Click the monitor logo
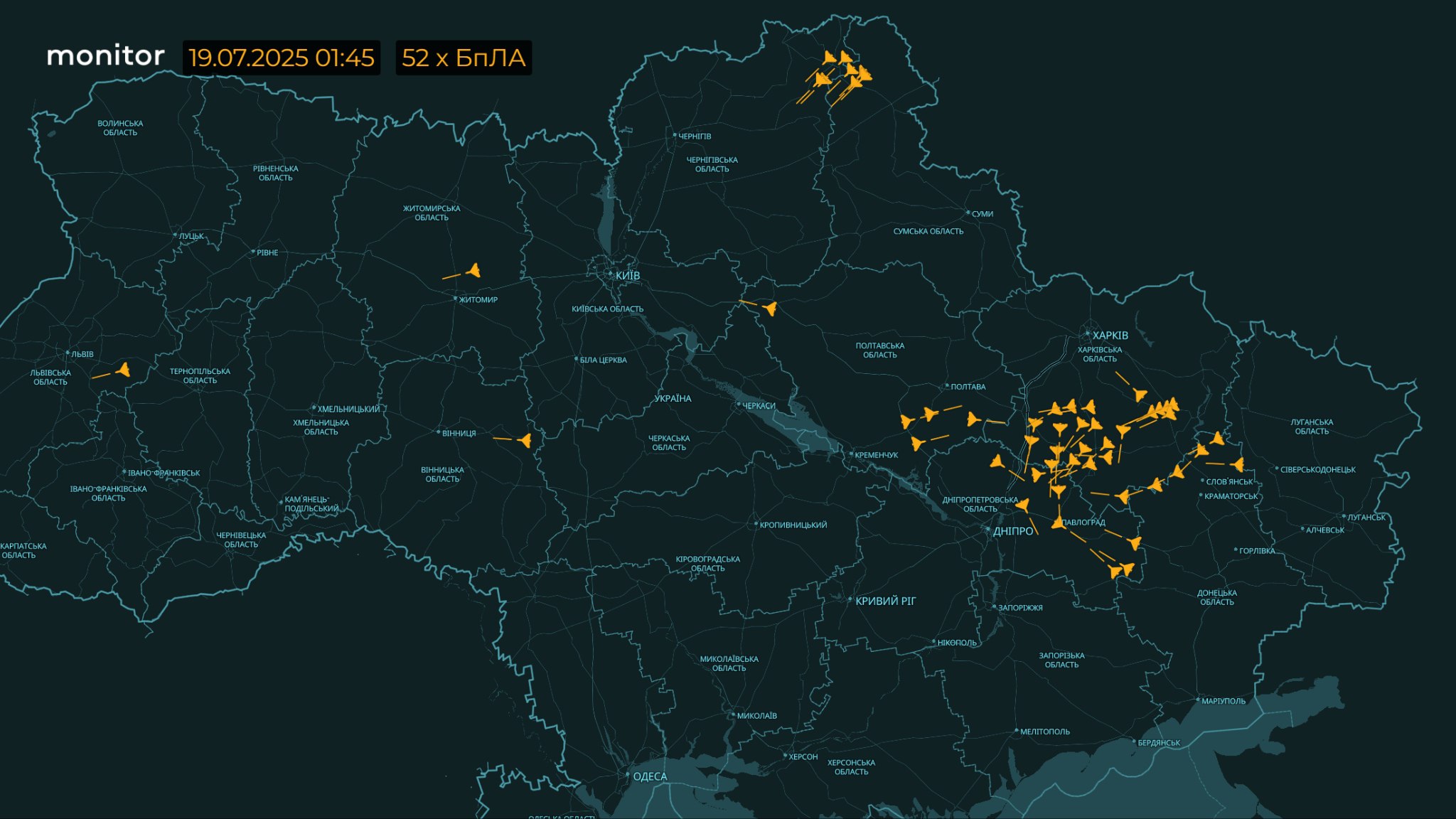Viewport: 1456px width, 819px height. pos(105,56)
